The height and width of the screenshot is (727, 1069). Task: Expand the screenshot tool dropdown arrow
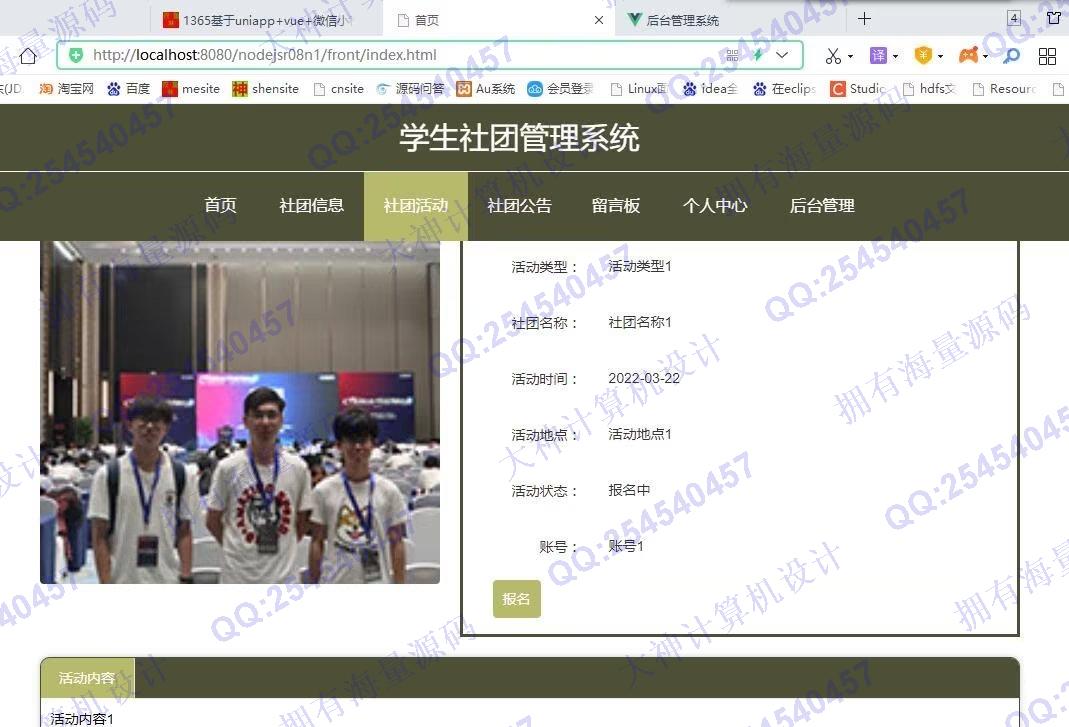click(850, 56)
